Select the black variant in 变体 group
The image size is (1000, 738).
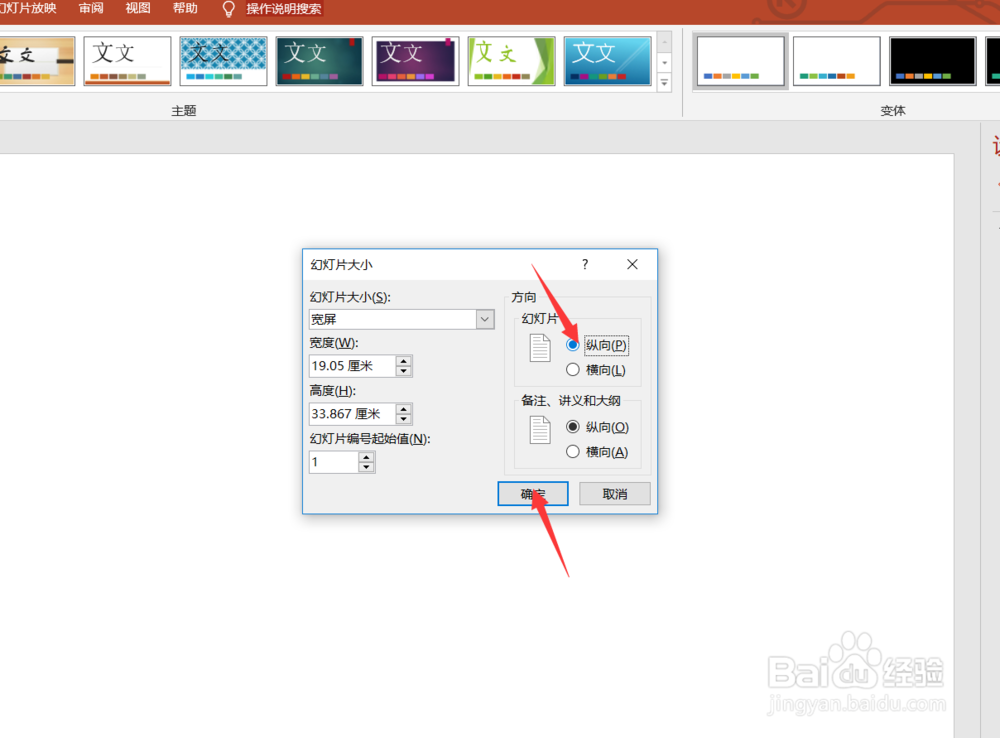point(932,60)
